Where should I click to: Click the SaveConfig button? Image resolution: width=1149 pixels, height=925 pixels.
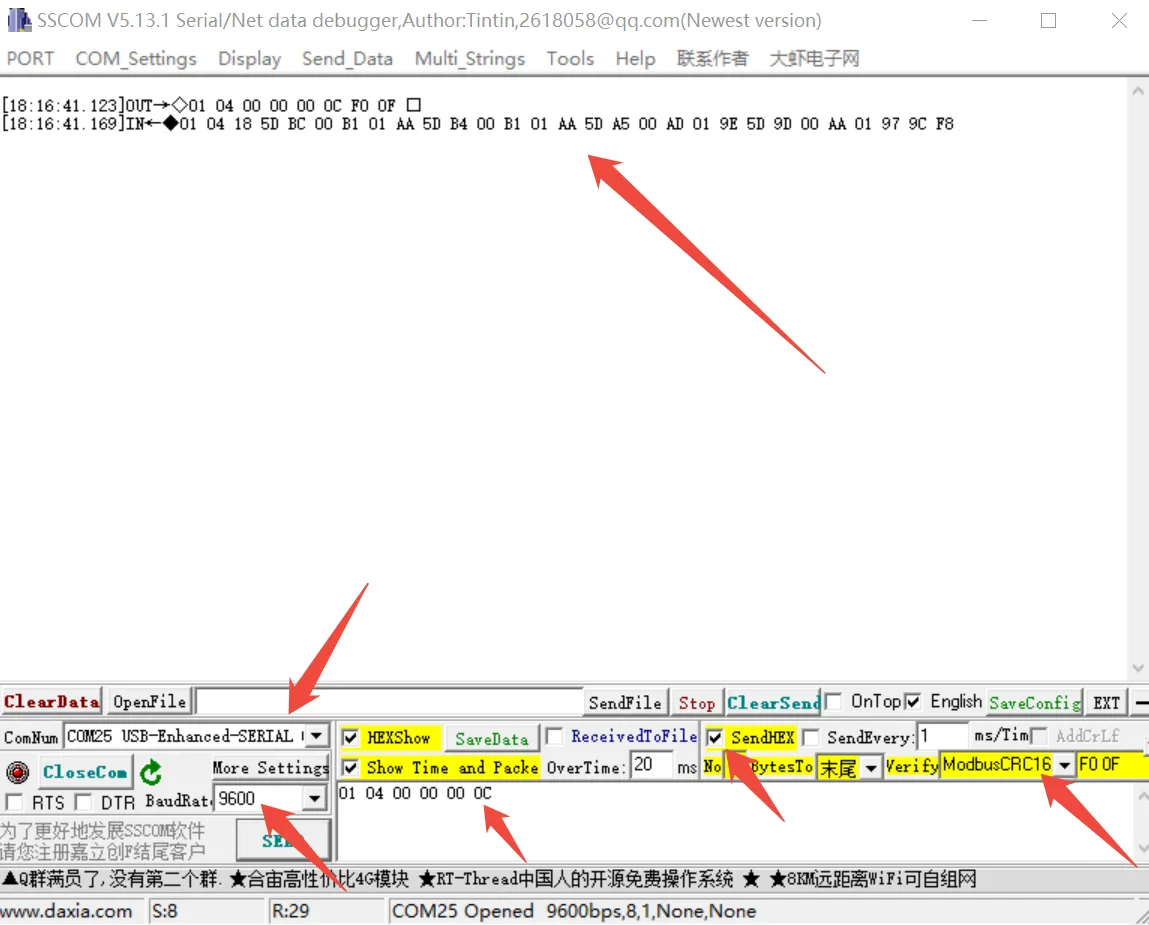[x=1034, y=702]
